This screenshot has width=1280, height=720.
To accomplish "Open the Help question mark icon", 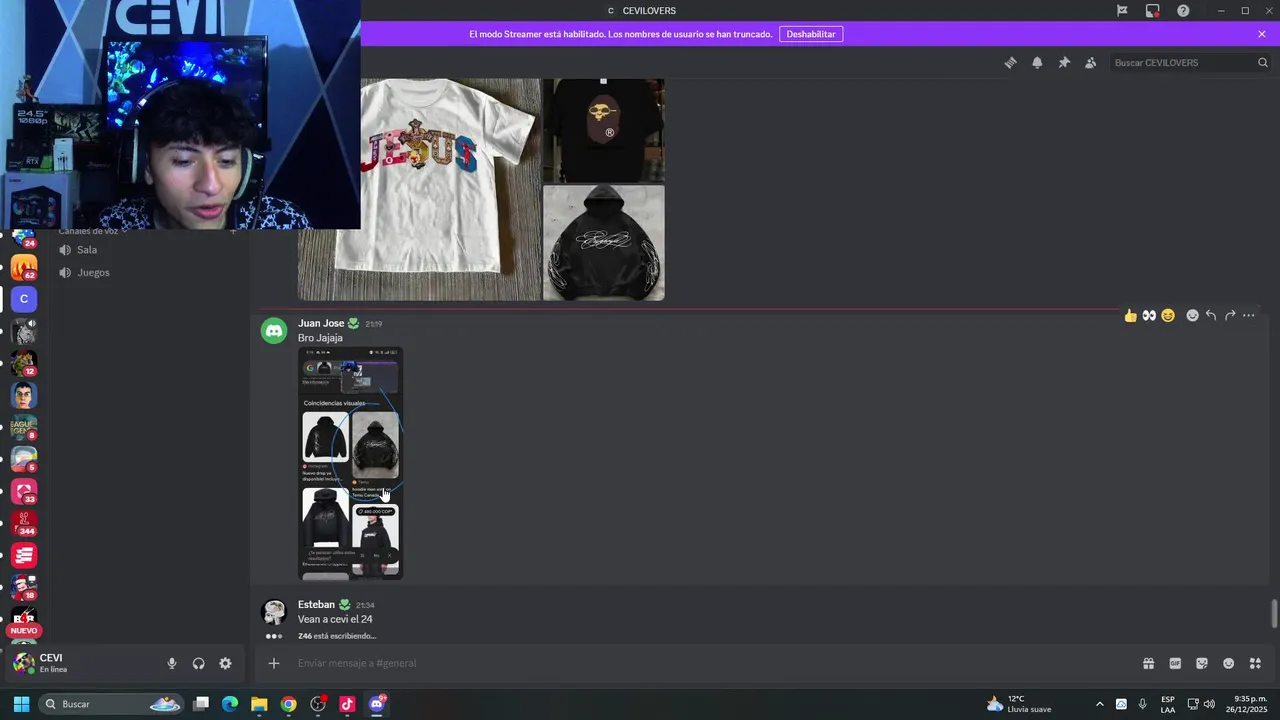I will pyautogui.click(x=1183, y=11).
